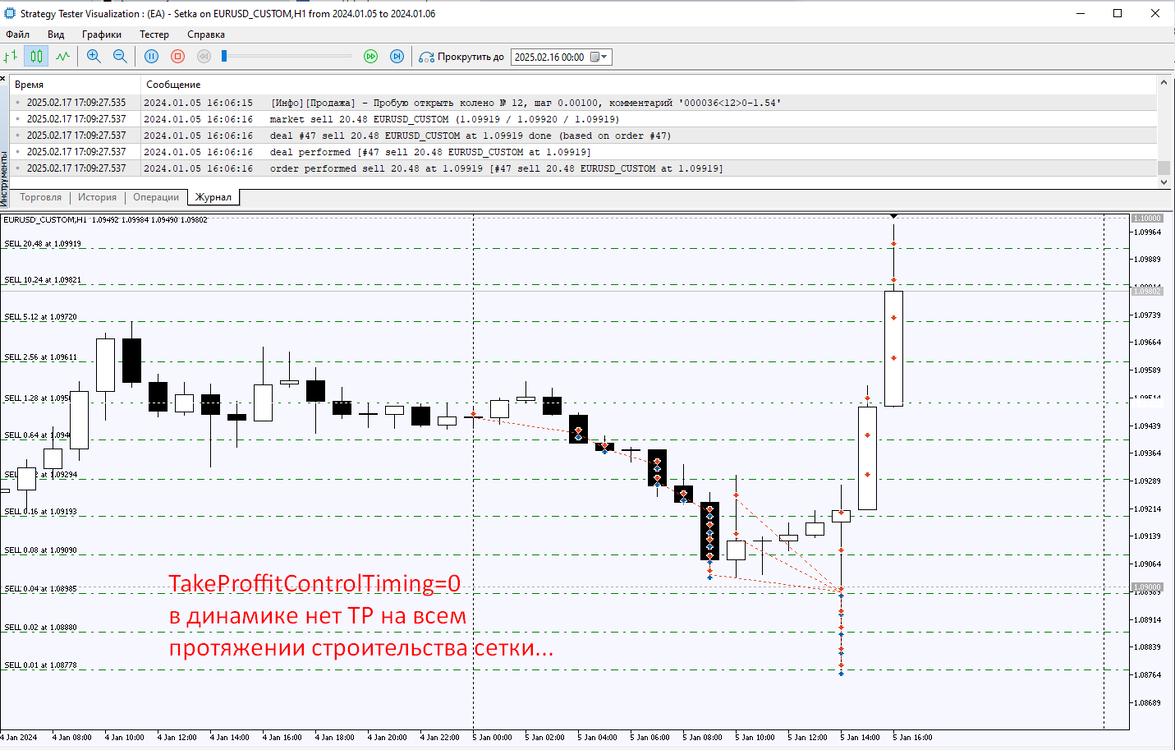Screen dimensions: 1175x750
Task: Switch to the Торговля tab
Action: tap(40, 197)
